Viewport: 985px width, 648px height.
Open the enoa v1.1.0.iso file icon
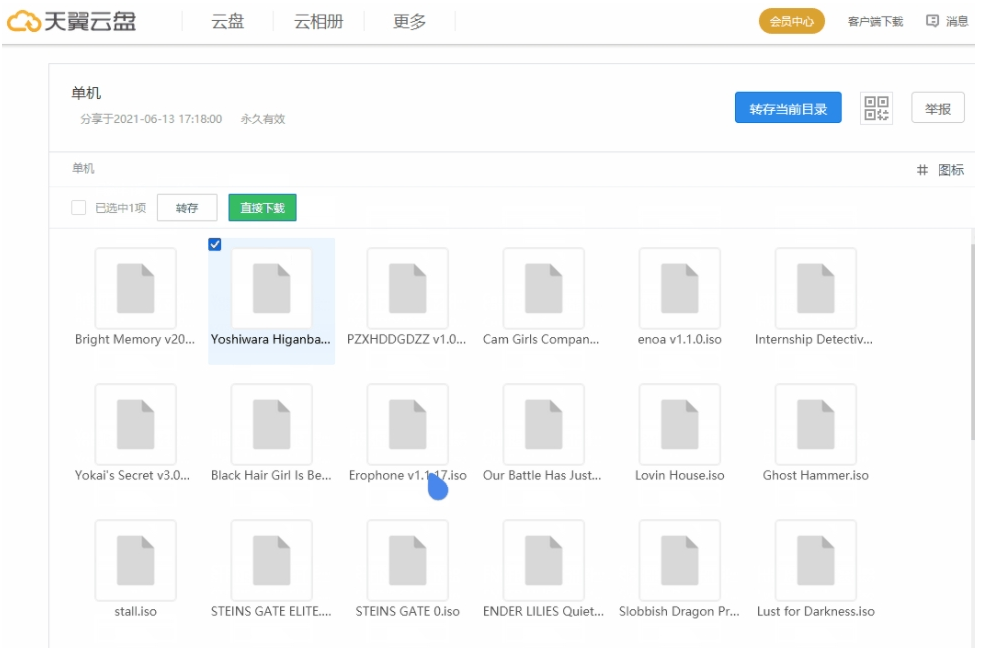click(x=679, y=289)
